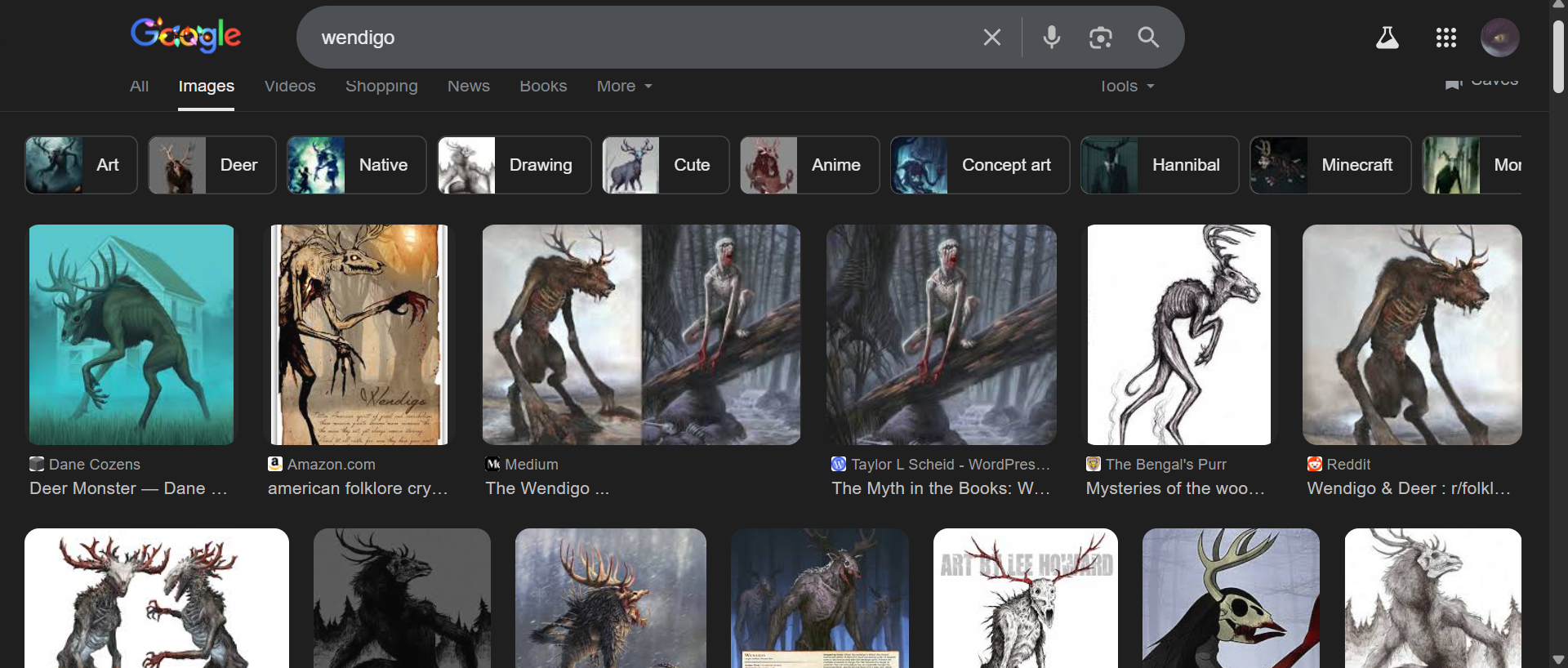The image size is (1568, 668).
Task: Click the Google logo
Action: click(x=185, y=36)
